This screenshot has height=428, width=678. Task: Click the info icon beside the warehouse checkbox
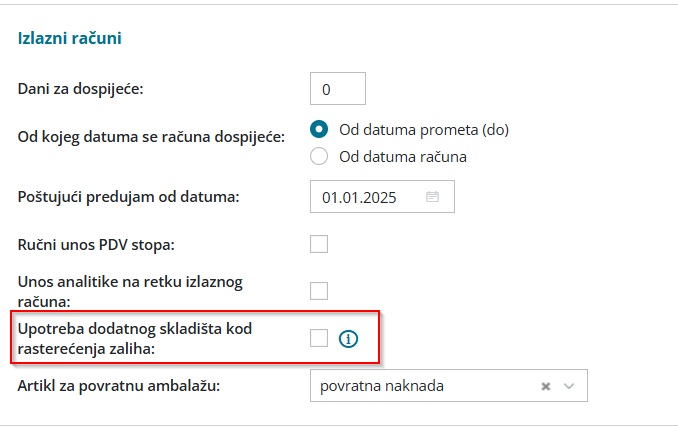coord(348,339)
